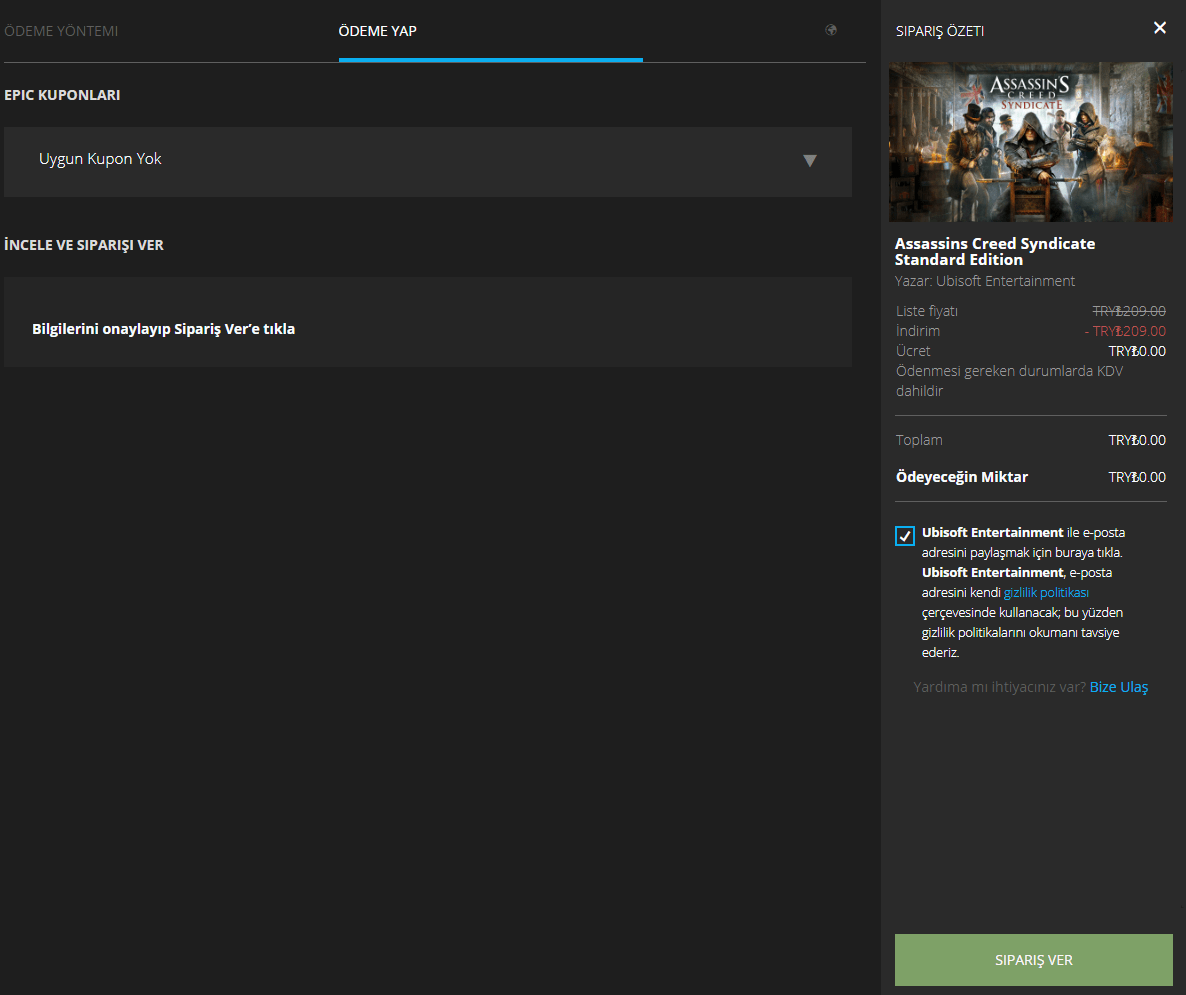This screenshot has width=1186, height=995.
Task: Click the Assassin's Creed Syndicate cover image
Action: coord(1030,142)
